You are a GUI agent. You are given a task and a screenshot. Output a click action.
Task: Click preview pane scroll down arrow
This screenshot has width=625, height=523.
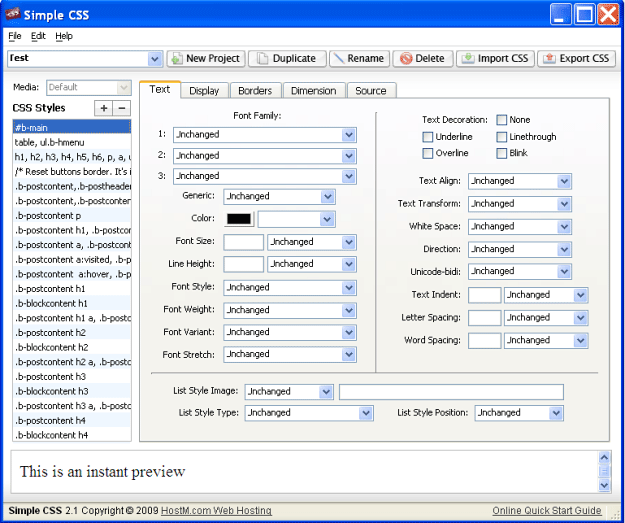604,485
